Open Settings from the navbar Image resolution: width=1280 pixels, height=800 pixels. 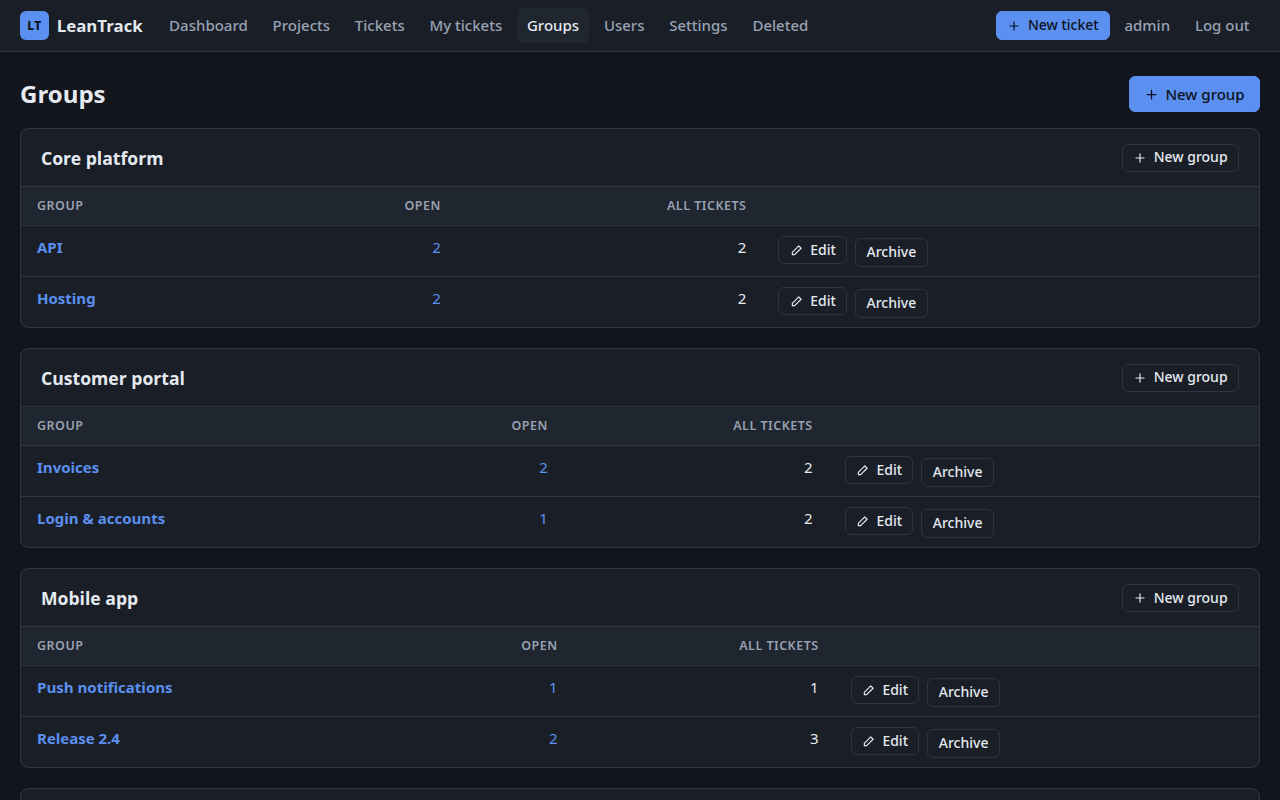coord(698,26)
